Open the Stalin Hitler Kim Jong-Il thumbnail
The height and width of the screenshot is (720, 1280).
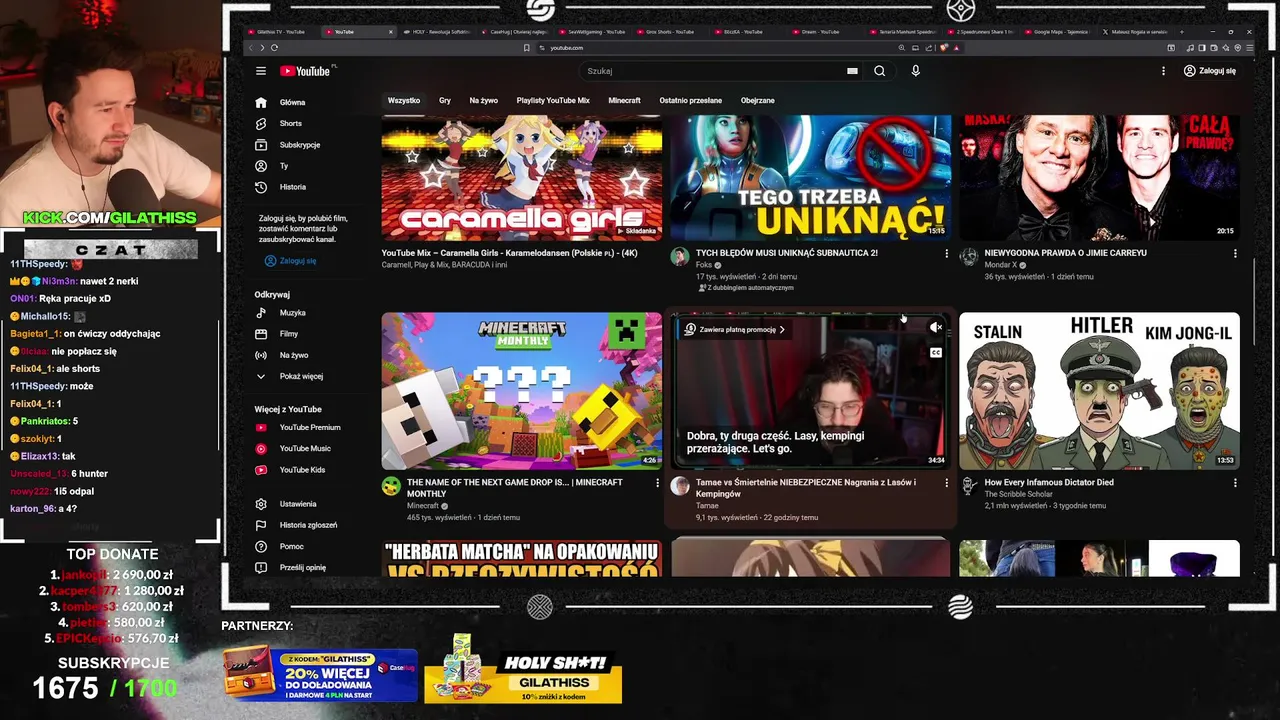(1099, 391)
